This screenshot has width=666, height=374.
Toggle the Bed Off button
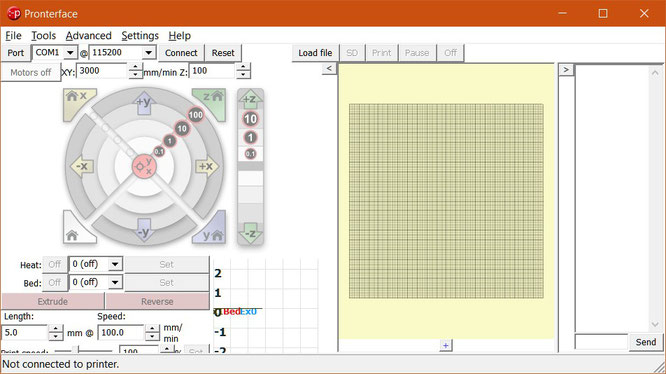[x=54, y=283]
